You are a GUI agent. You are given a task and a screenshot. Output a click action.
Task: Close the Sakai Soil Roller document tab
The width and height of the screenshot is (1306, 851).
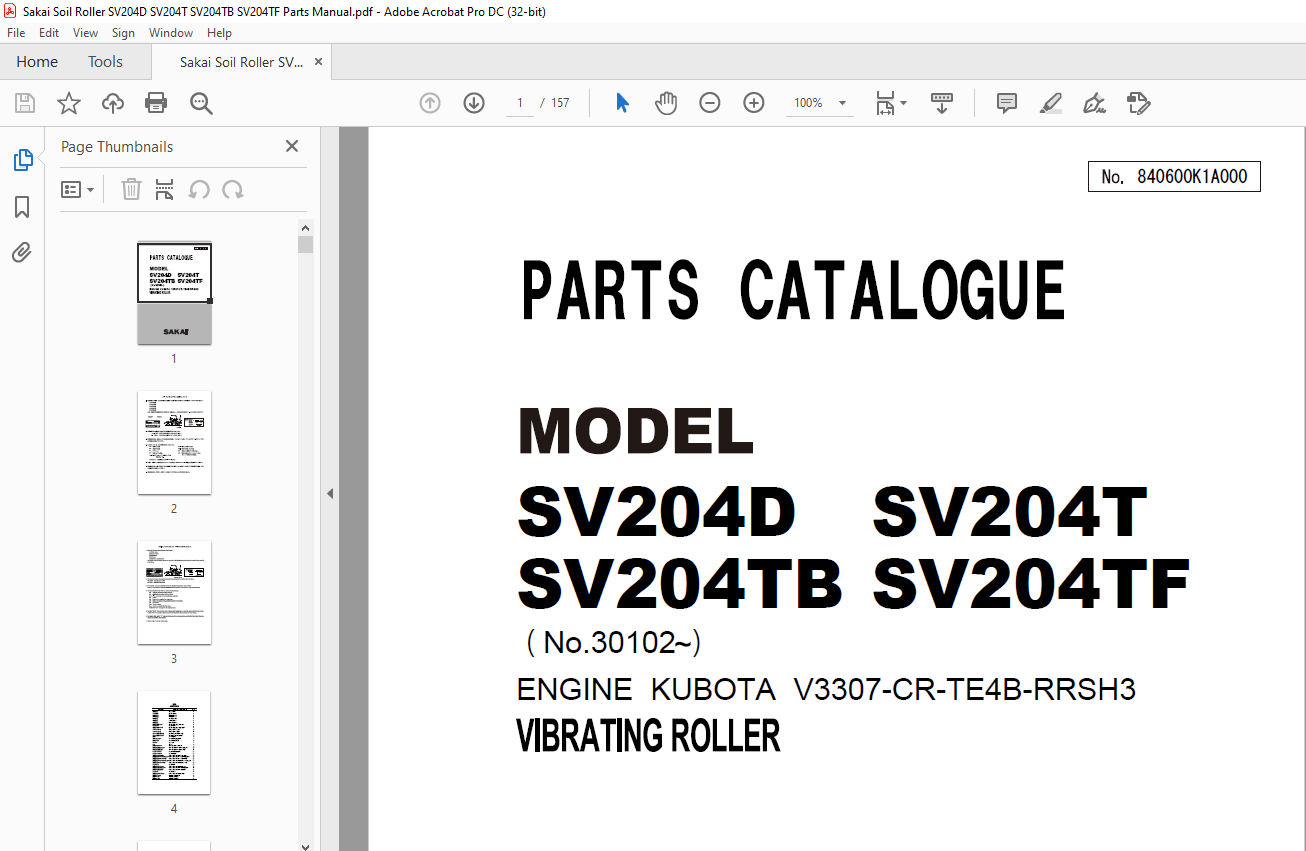click(x=318, y=62)
